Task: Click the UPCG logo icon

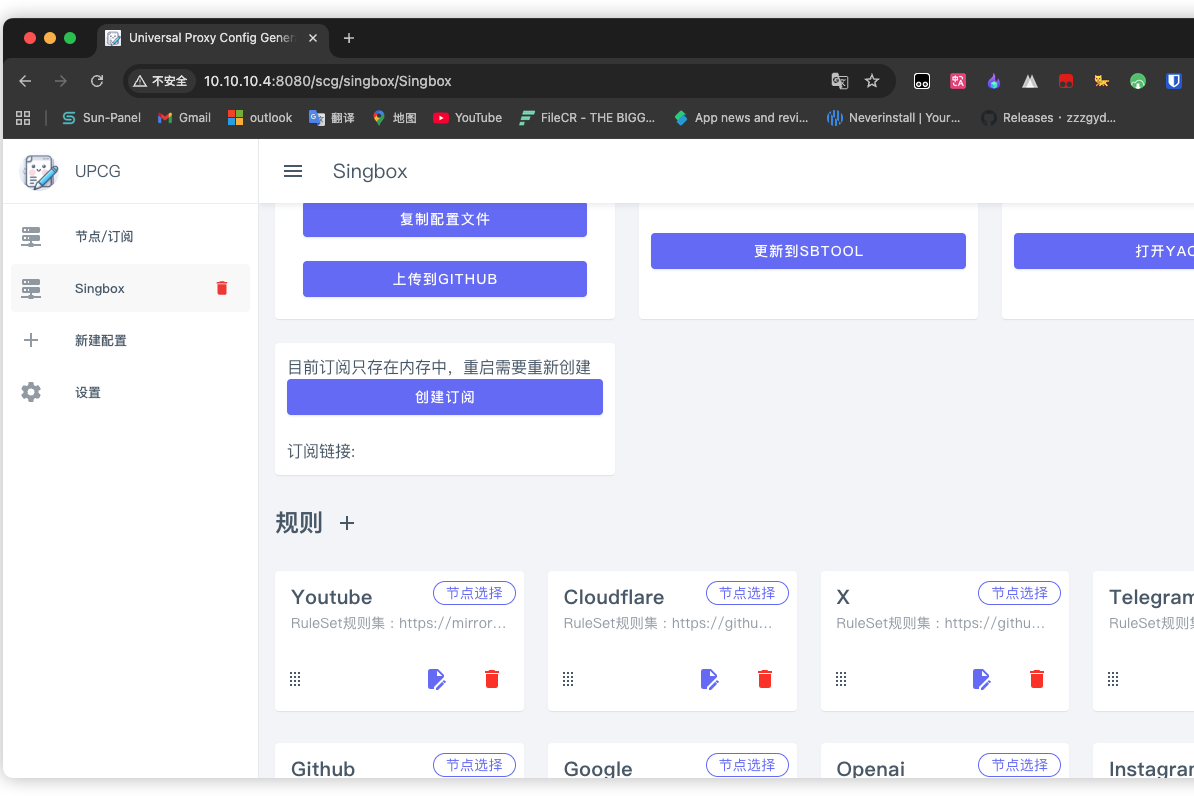Action: click(x=40, y=171)
